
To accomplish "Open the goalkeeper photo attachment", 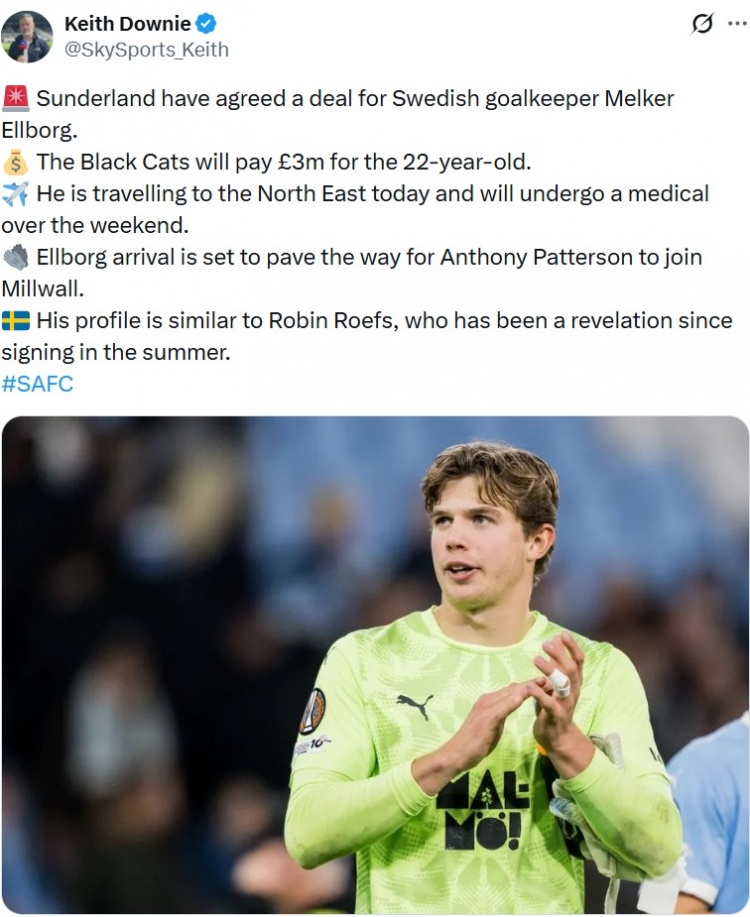I will click(375, 665).
